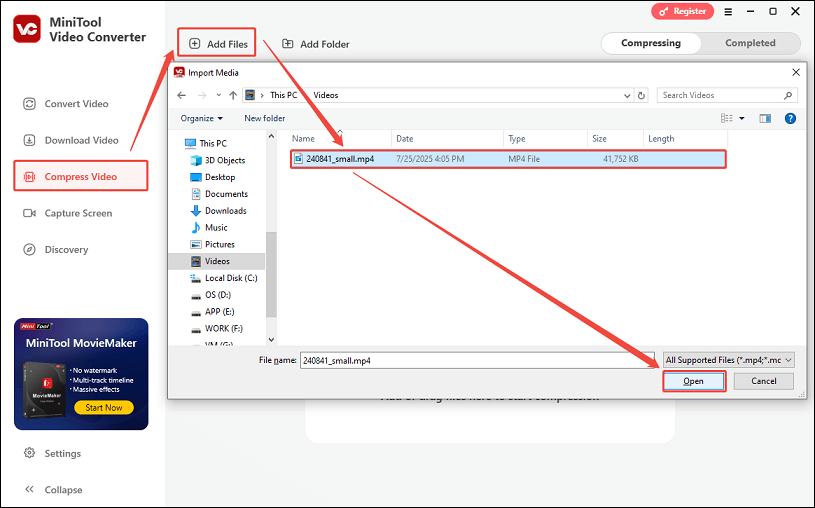Click Start Now on MovieMaker ad
This screenshot has height=508, width=815.
104,407
